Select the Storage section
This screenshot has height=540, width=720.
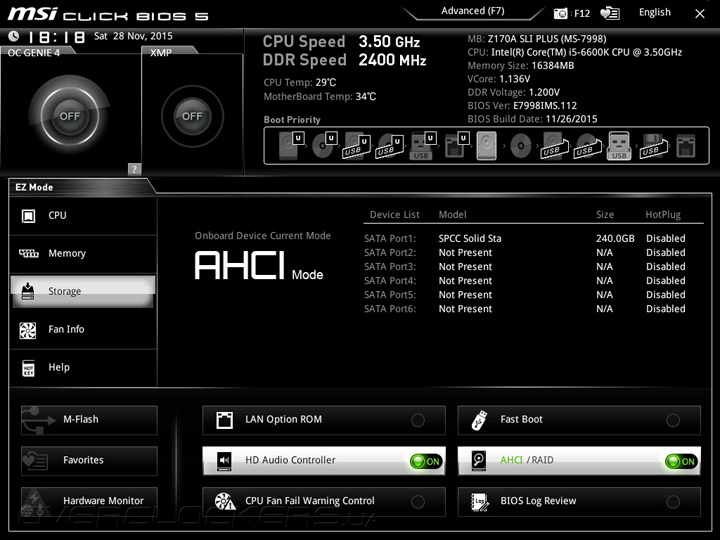coord(83,292)
